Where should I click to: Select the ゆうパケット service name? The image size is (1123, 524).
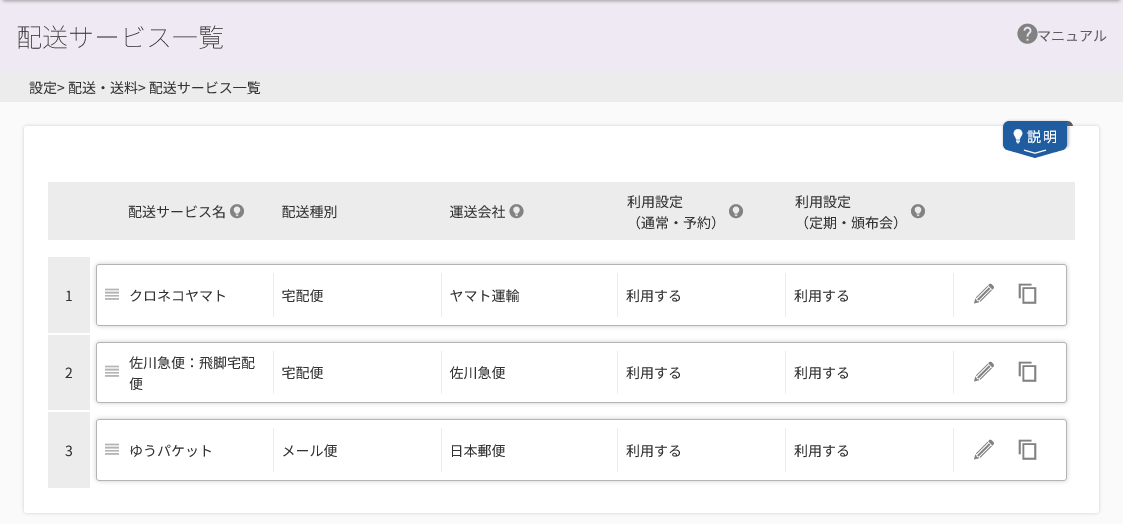coord(170,450)
